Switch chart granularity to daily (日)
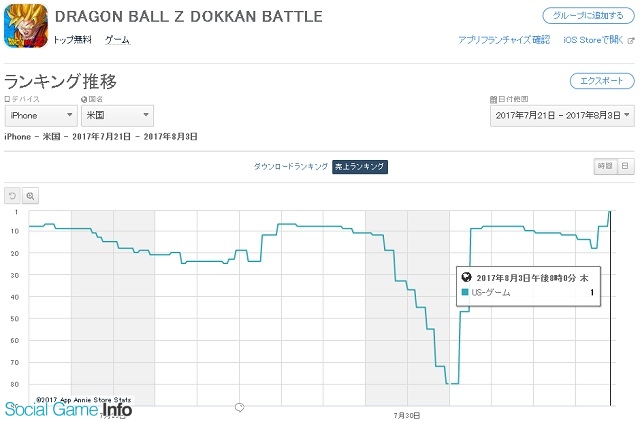 pyautogui.click(x=625, y=166)
